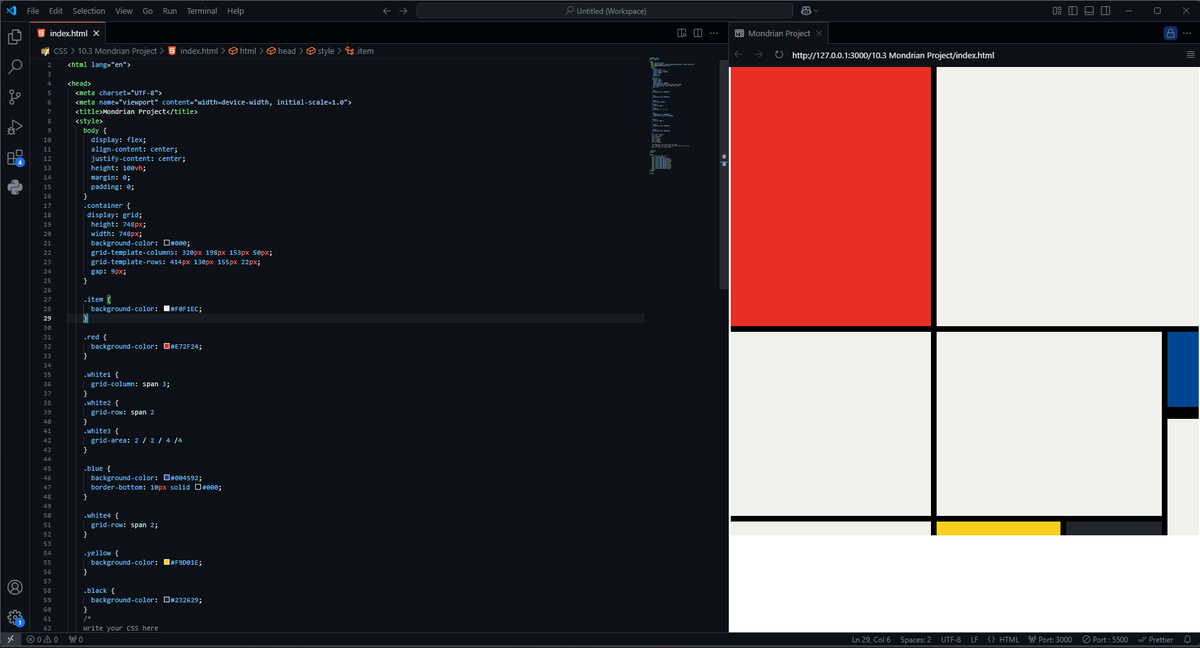Open the Edit menu
1200x648 pixels.
[x=56, y=10]
